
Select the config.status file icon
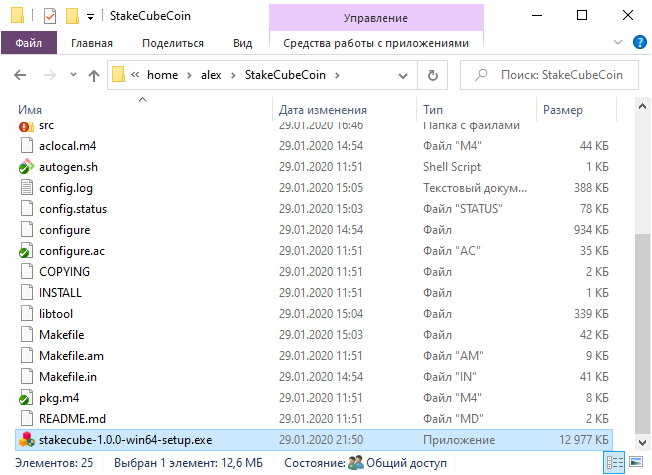click(27, 209)
